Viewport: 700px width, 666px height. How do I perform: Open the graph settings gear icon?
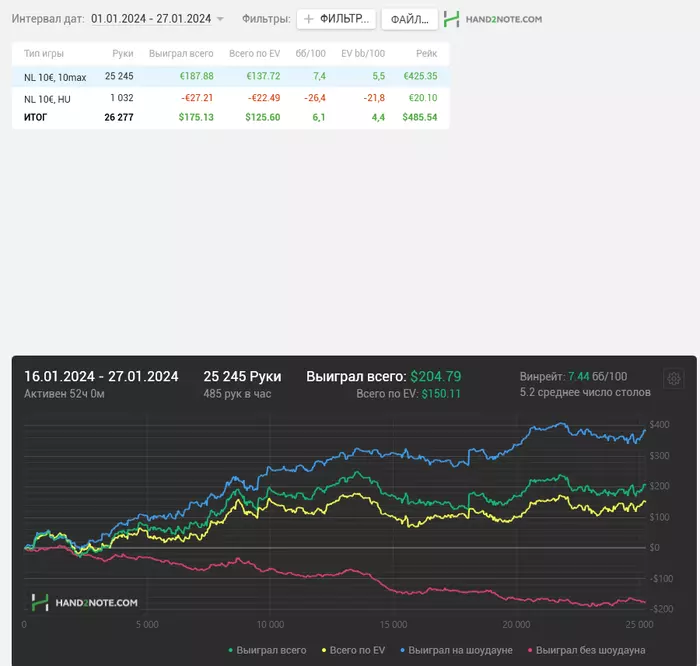point(673,379)
